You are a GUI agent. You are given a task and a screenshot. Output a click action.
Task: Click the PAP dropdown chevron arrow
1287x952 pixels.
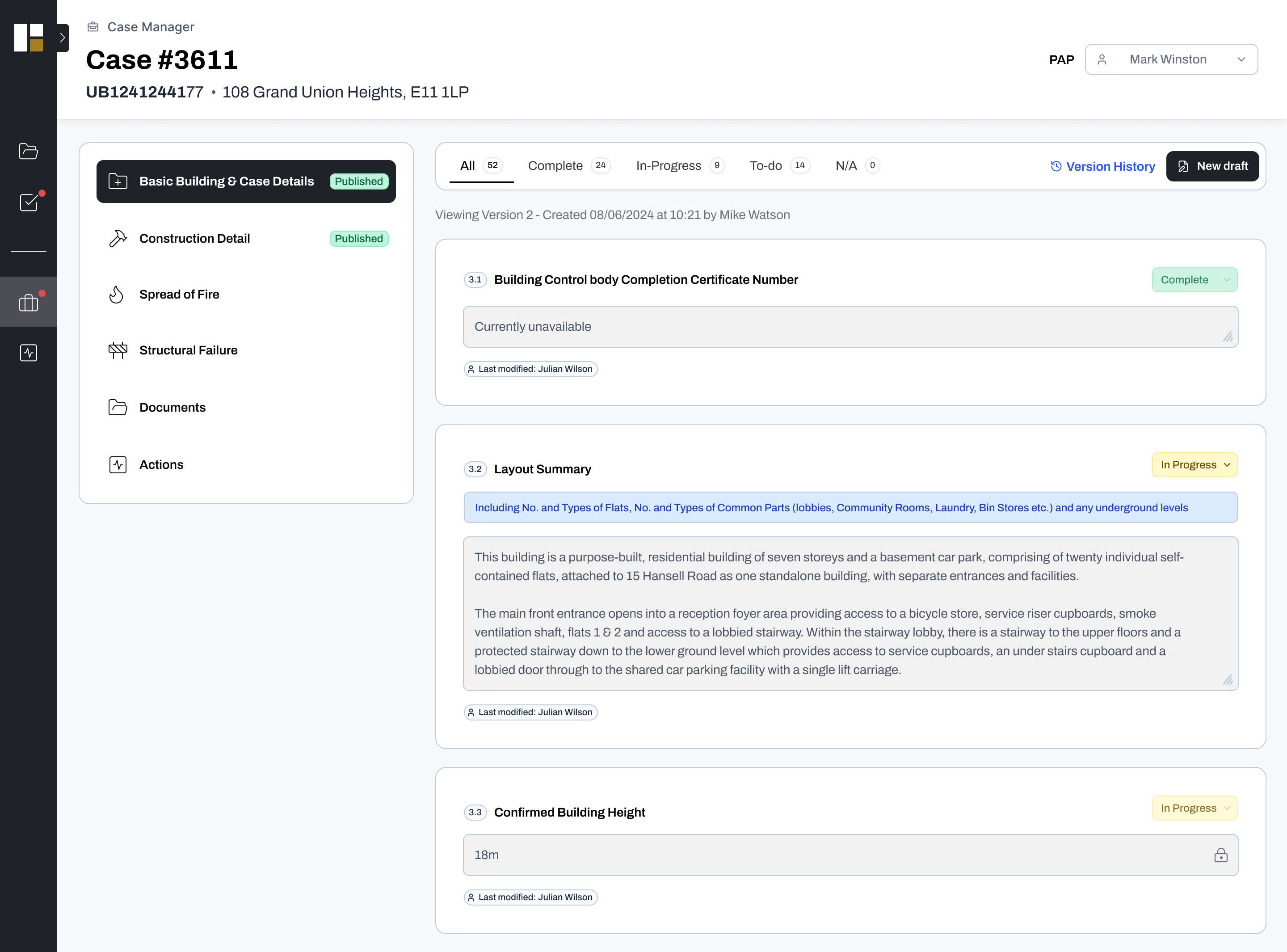(1241, 59)
